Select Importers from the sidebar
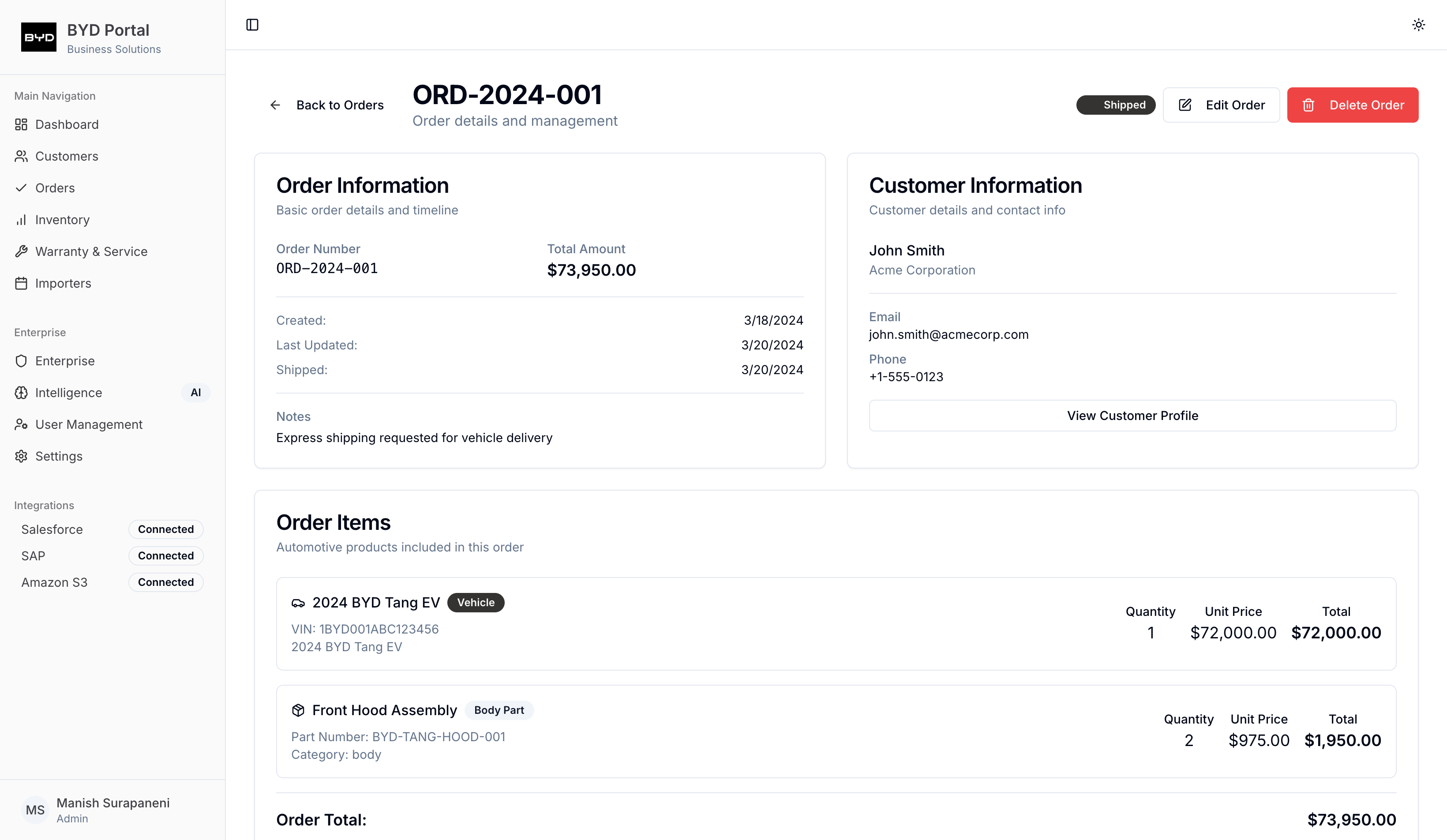 (x=112, y=283)
